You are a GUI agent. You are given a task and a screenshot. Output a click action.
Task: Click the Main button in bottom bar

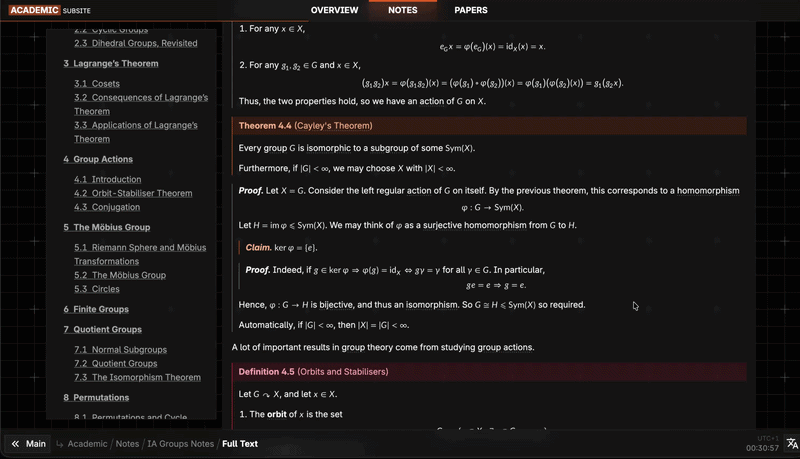coord(29,444)
